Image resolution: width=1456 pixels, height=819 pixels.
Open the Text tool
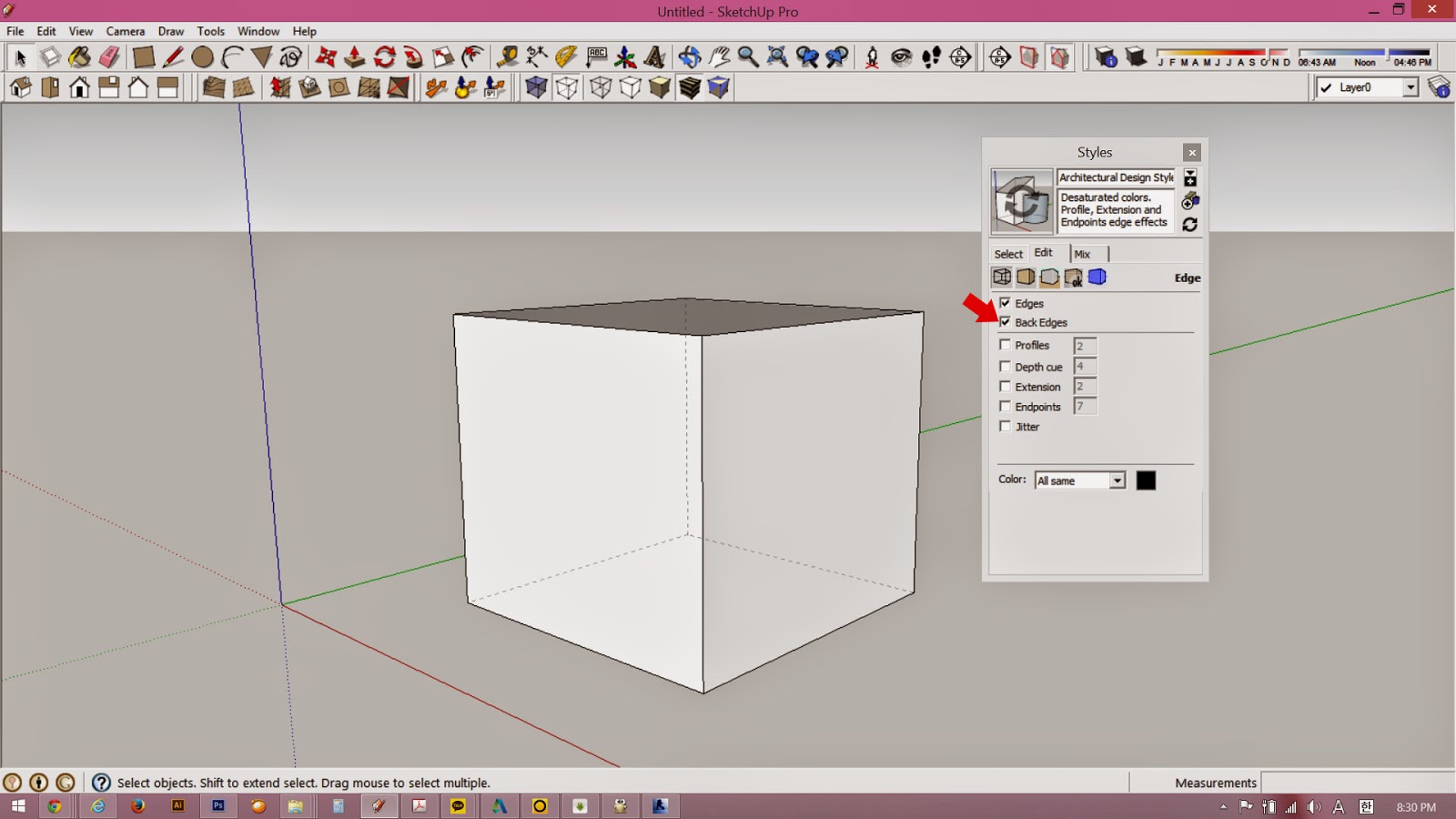[x=596, y=56]
